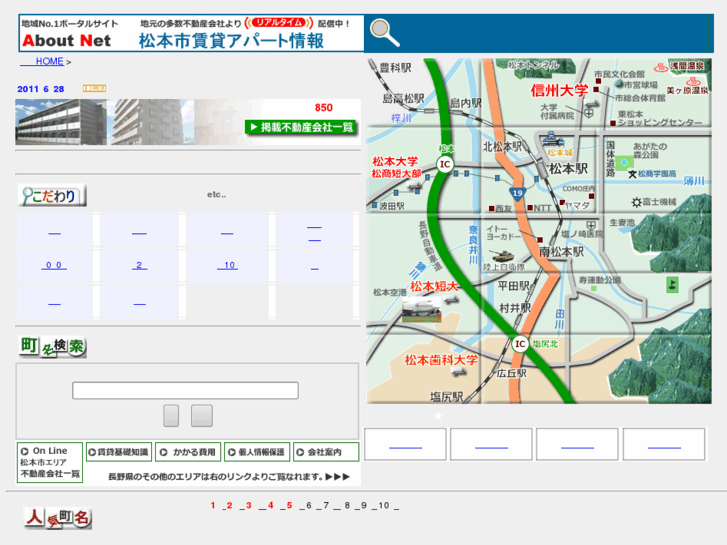Viewport: 727px width, 545px height.
Task: Click the About Net logo banner
Action: tap(191, 33)
